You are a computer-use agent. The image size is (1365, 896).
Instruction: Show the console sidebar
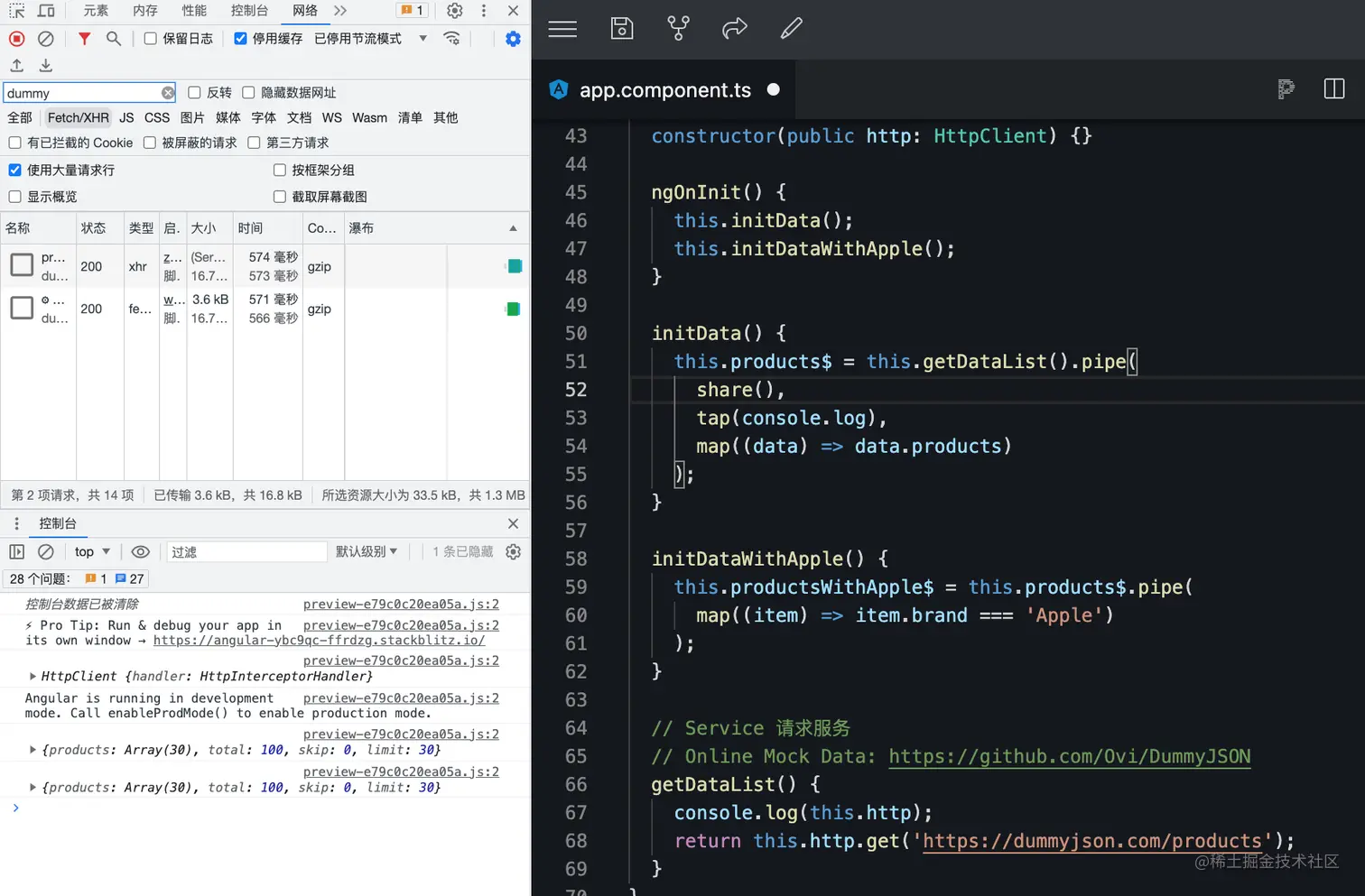tap(16, 551)
